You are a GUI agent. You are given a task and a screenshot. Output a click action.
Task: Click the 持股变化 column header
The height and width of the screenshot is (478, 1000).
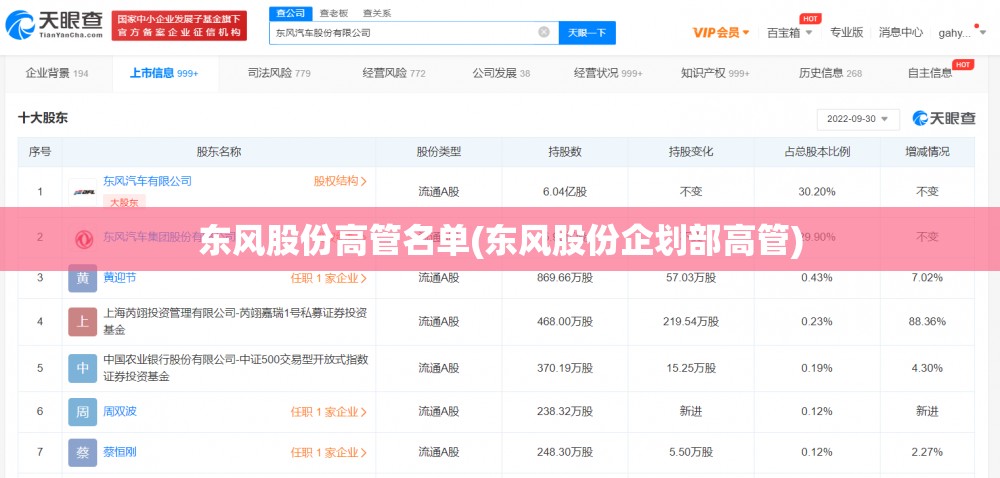click(x=691, y=152)
